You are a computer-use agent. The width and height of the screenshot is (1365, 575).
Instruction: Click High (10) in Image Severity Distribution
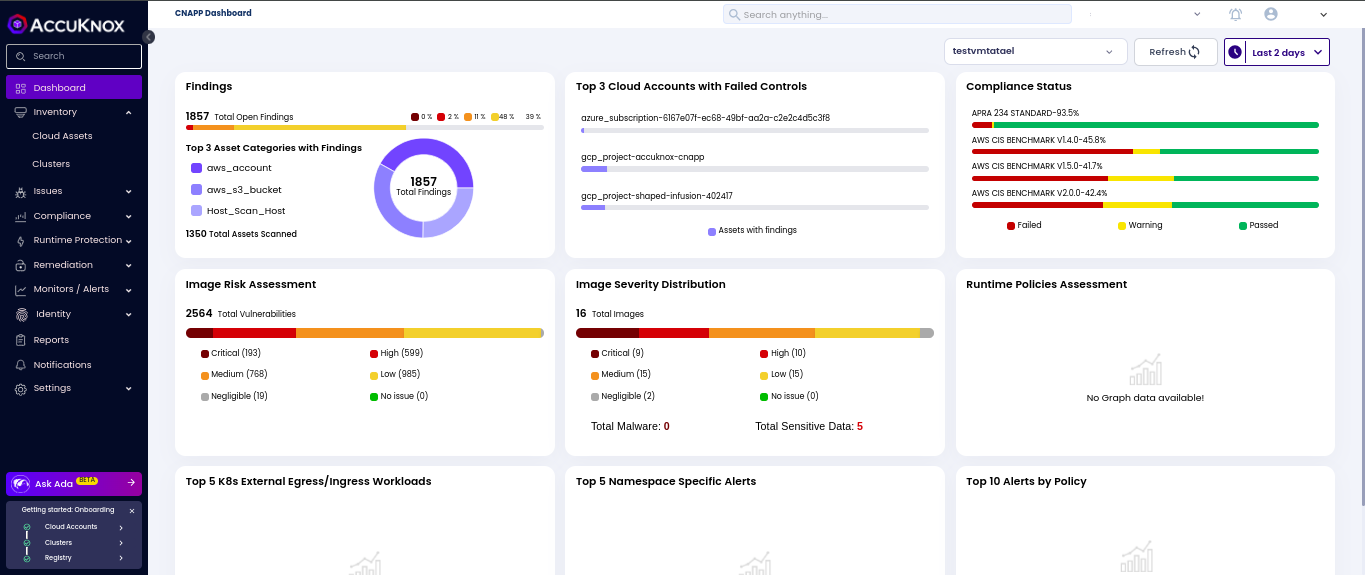783,353
